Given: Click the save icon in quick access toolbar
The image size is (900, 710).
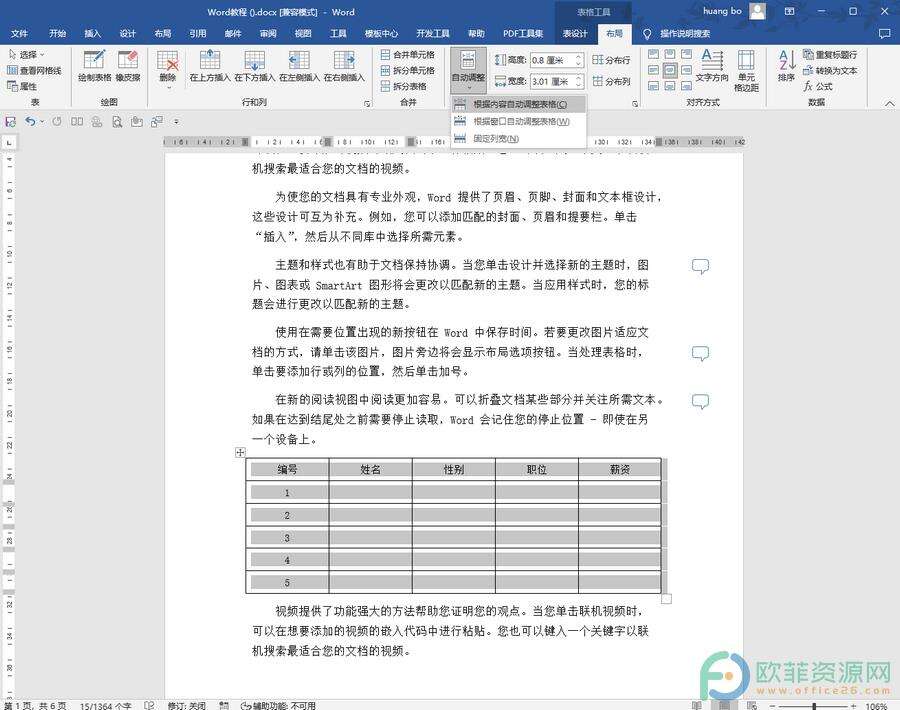Looking at the screenshot, I should [10, 122].
